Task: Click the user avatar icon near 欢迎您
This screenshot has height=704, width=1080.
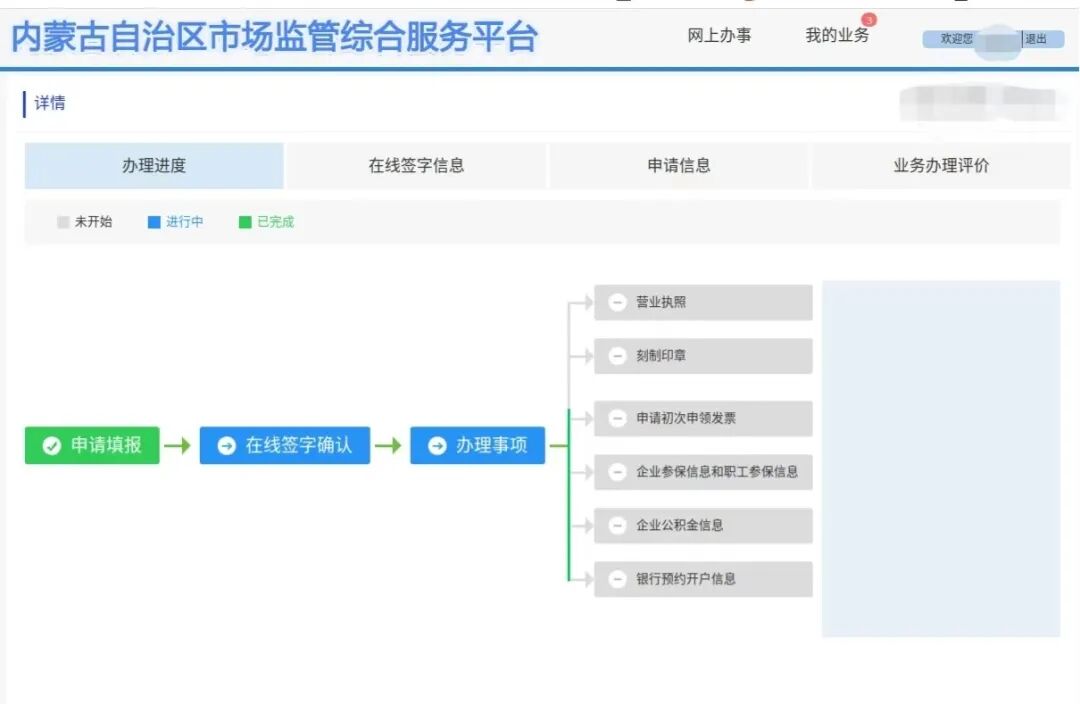Action: pos(1000,40)
